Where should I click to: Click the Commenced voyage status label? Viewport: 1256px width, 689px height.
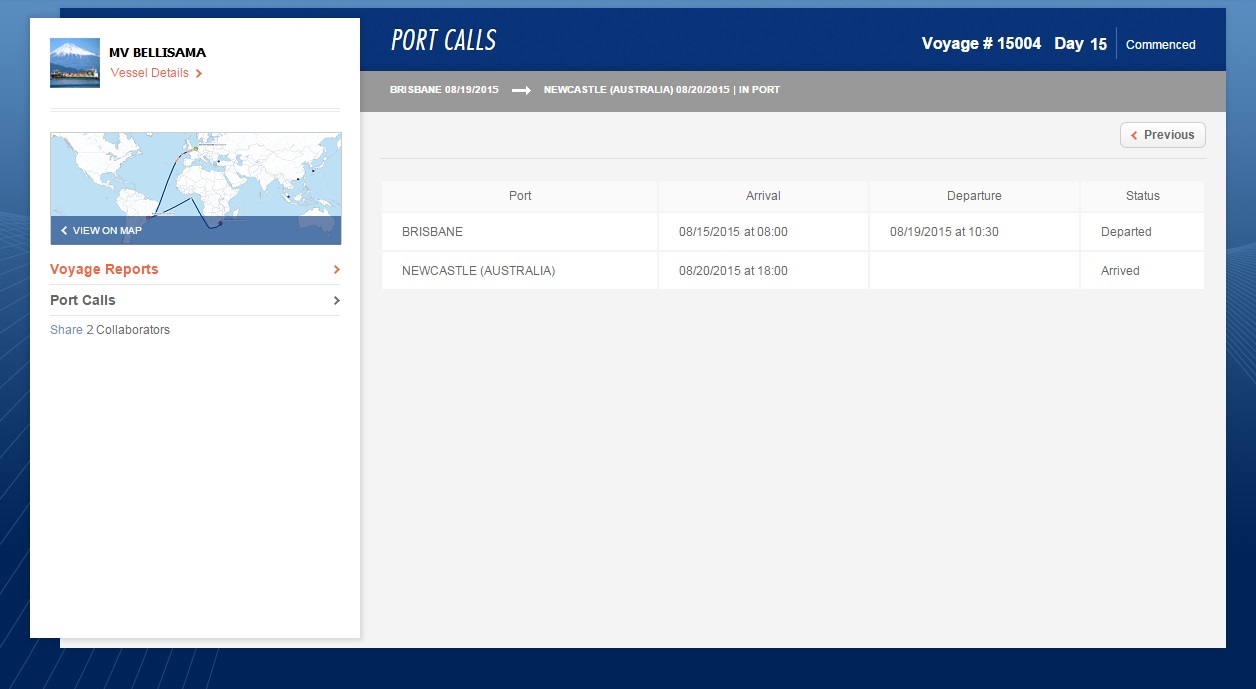click(x=1160, y=44)
